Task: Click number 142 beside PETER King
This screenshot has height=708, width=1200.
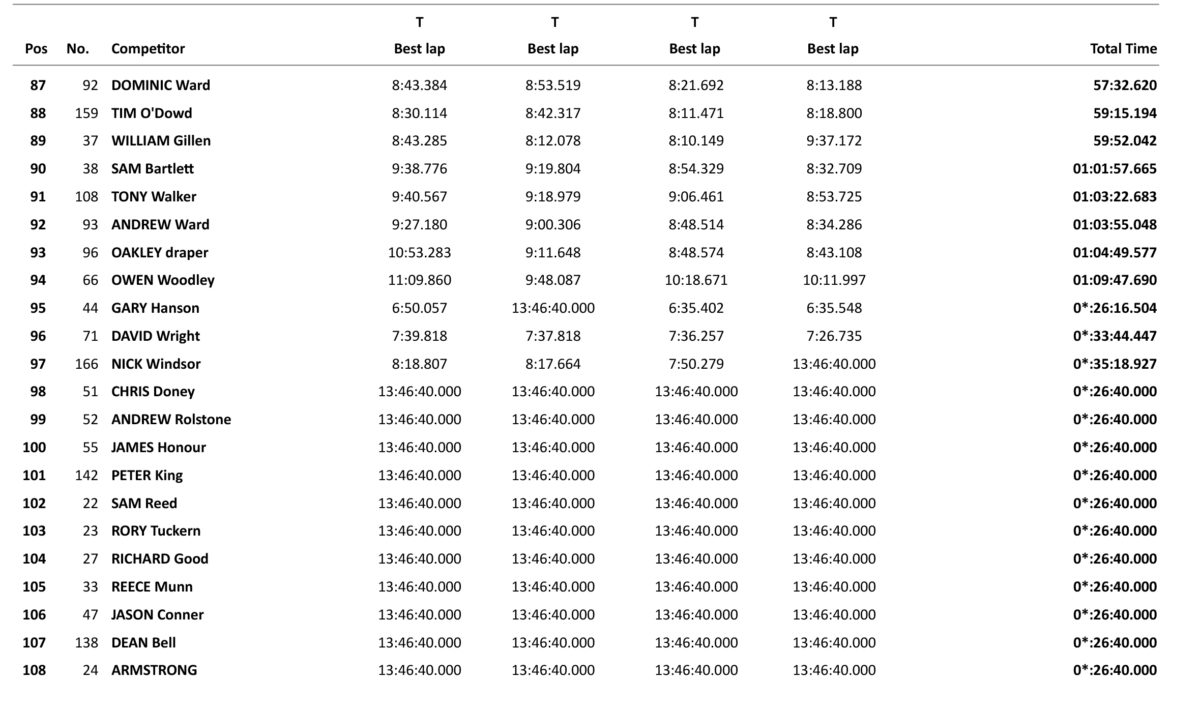Action: coord(87,475)
